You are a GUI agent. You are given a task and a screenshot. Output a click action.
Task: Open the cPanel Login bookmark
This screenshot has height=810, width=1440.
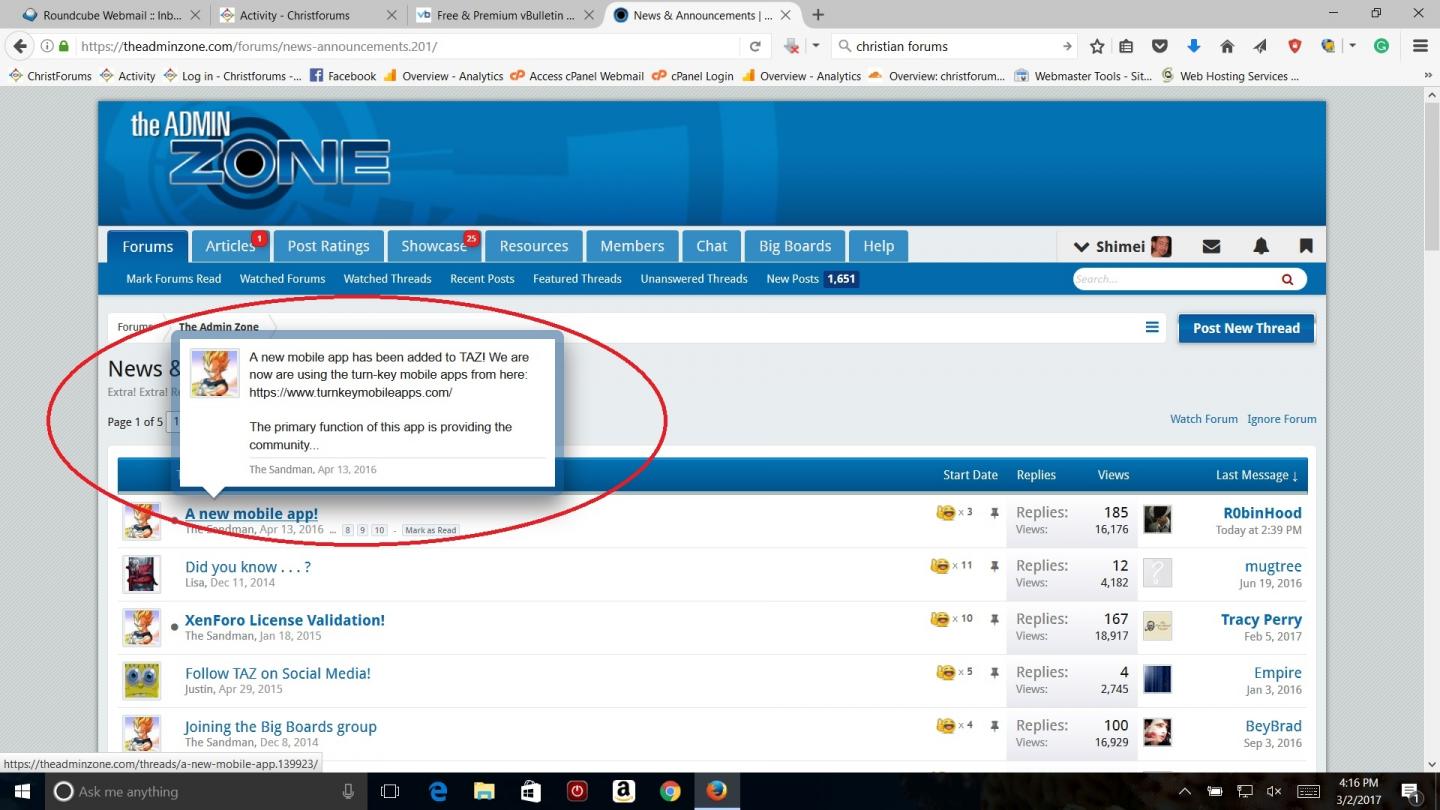tap(692, 76)
